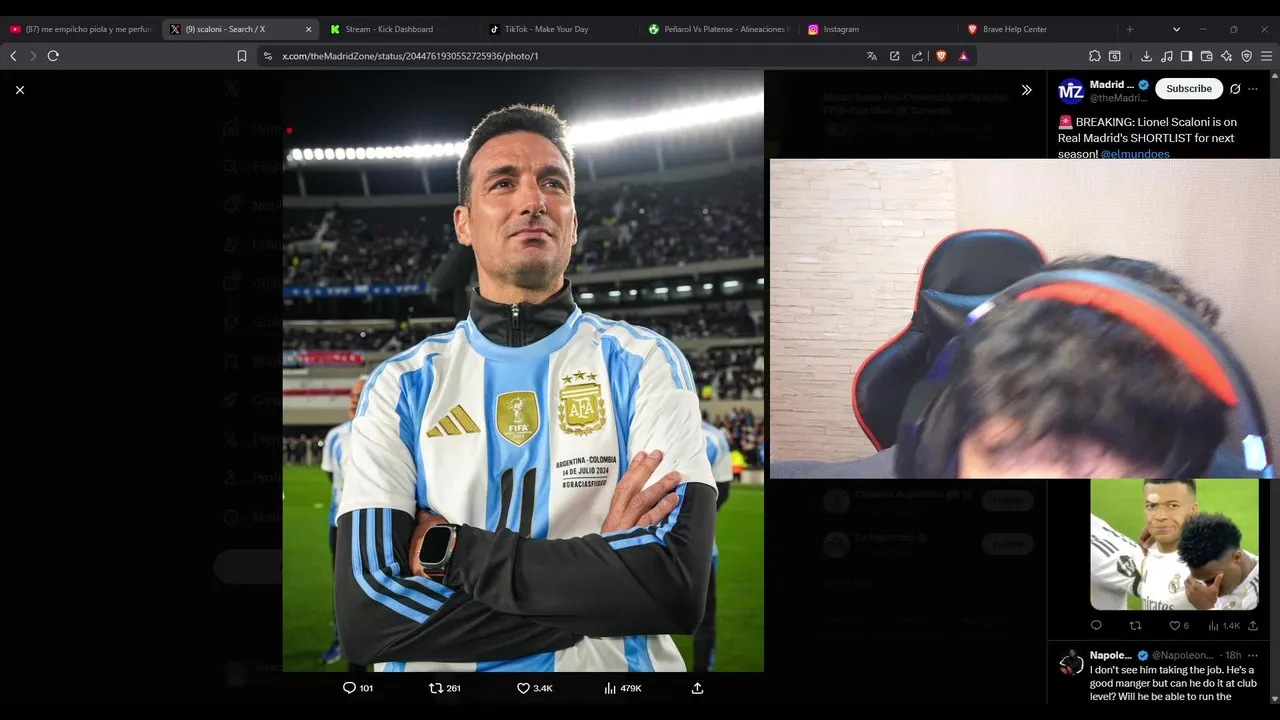The image size is (1280, 720).
Task: Open browser downloads
Action: click(x=1146, y=56)
